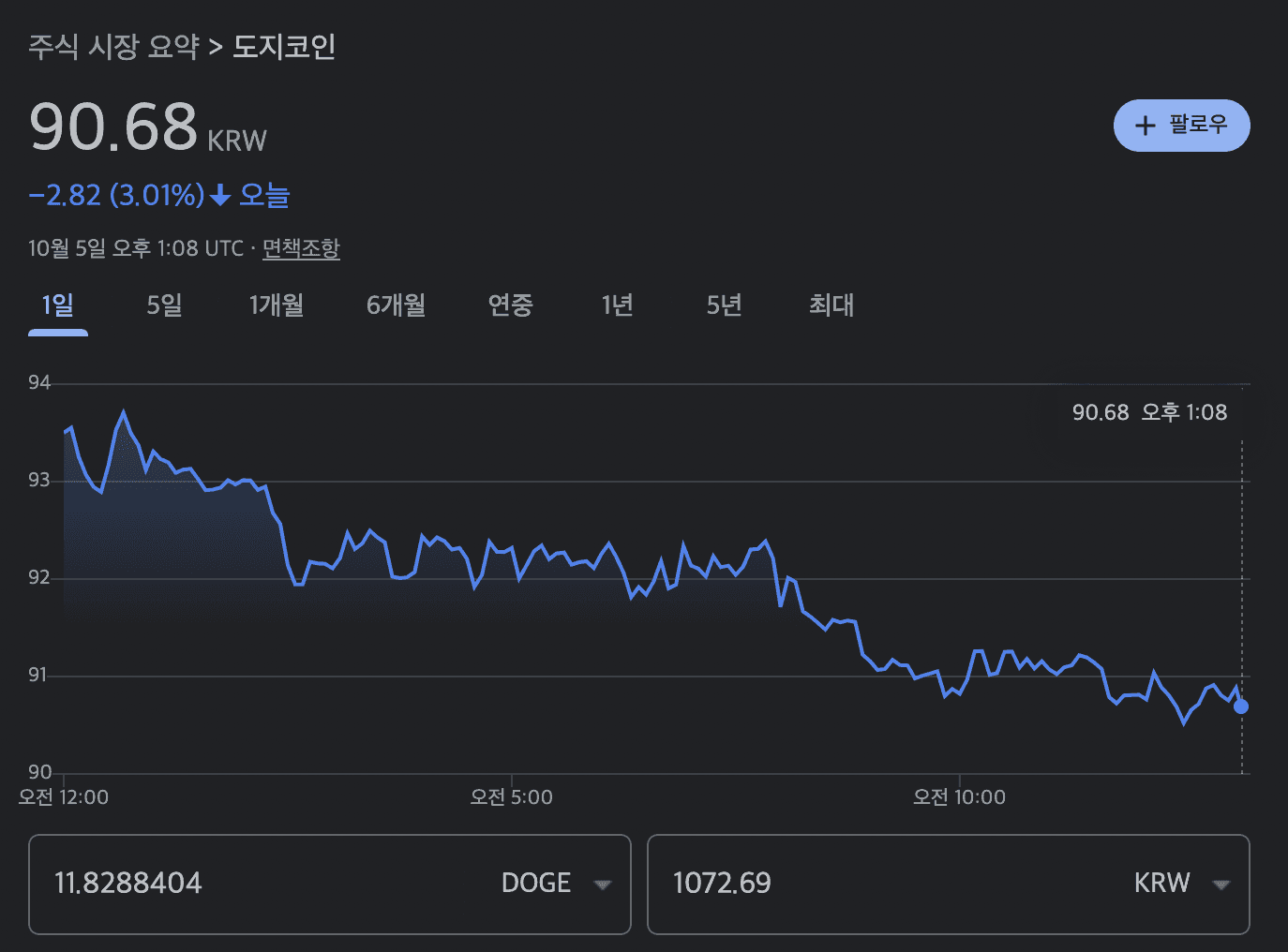Show the 6개월 chart range
Image resolution: width=1288 pixels, height=952 pixels.
pyautogui.click(x=396, y=305)
